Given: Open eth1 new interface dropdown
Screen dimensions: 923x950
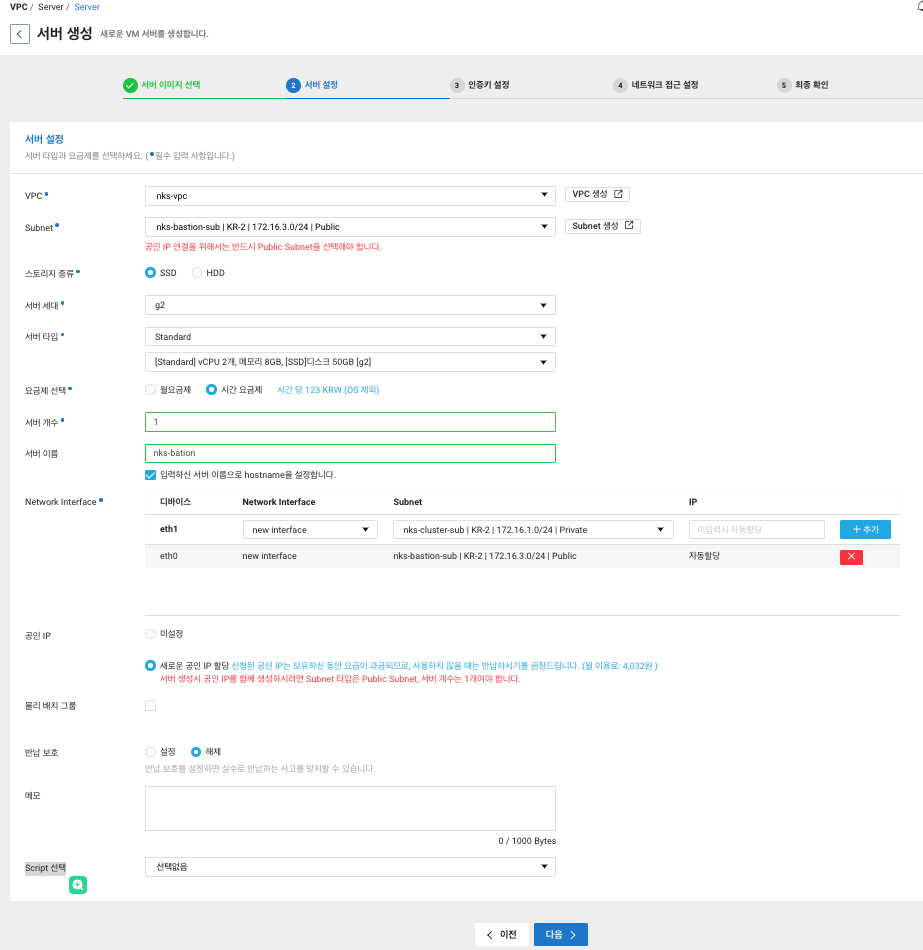Looking at the screenshot, I should pos(310,530).
